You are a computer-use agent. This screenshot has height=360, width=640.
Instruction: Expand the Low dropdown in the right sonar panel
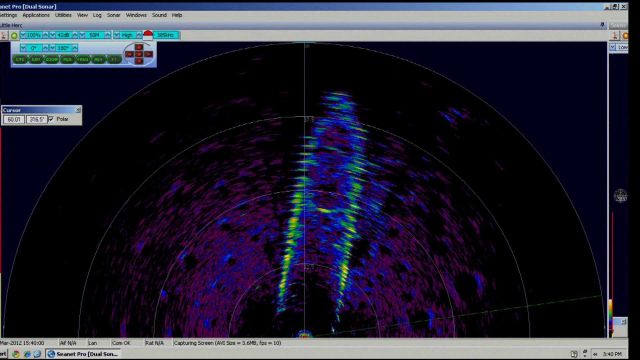(x=613, y=47)
